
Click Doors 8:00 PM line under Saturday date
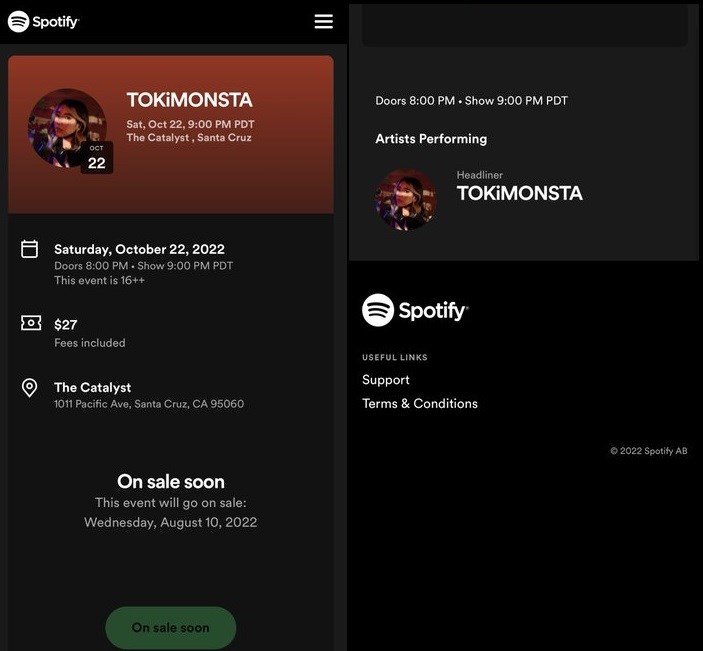(x=143, y=266)
